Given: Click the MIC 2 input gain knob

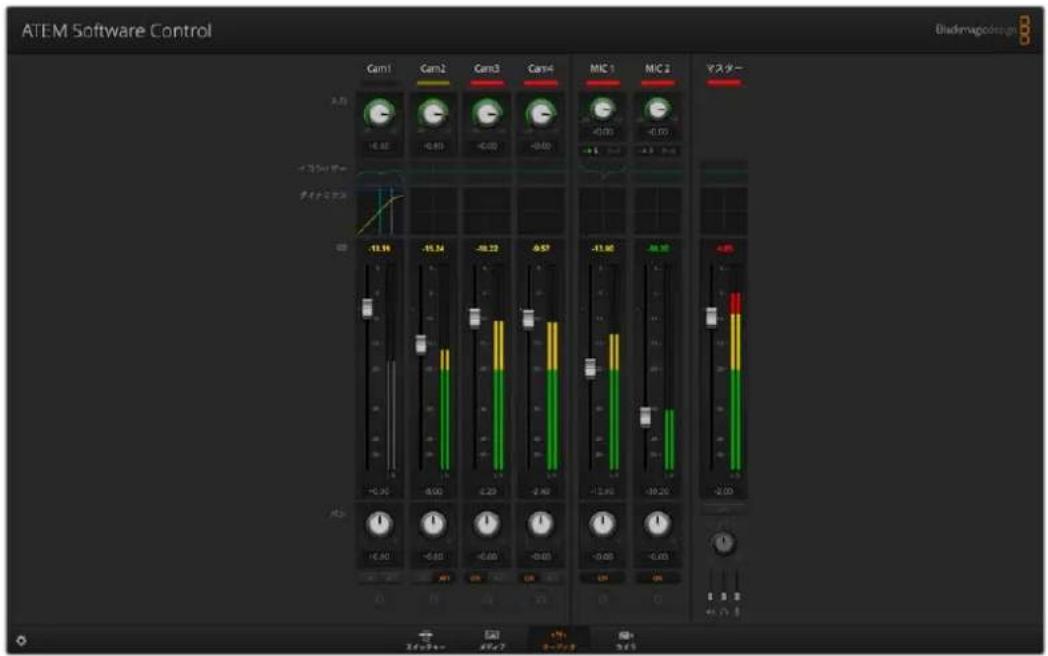Looking at the screenshot, I should click(658, 108).
